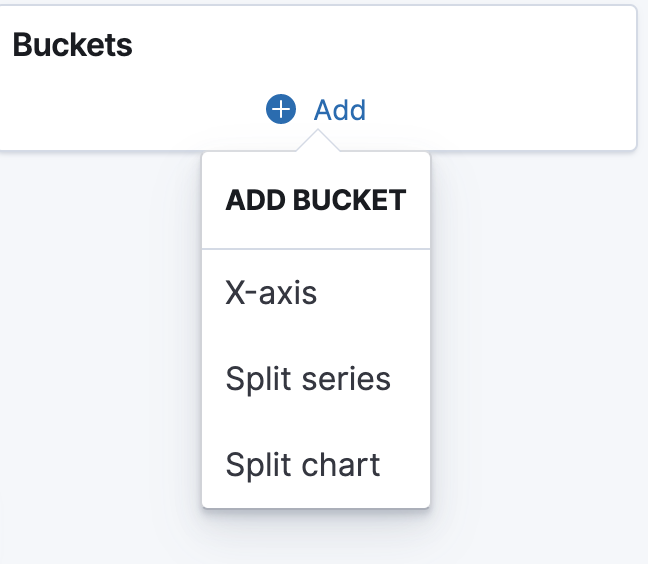648x564 pixels.
Task: Select the middle option, Split series
Action: coord(316,378)
